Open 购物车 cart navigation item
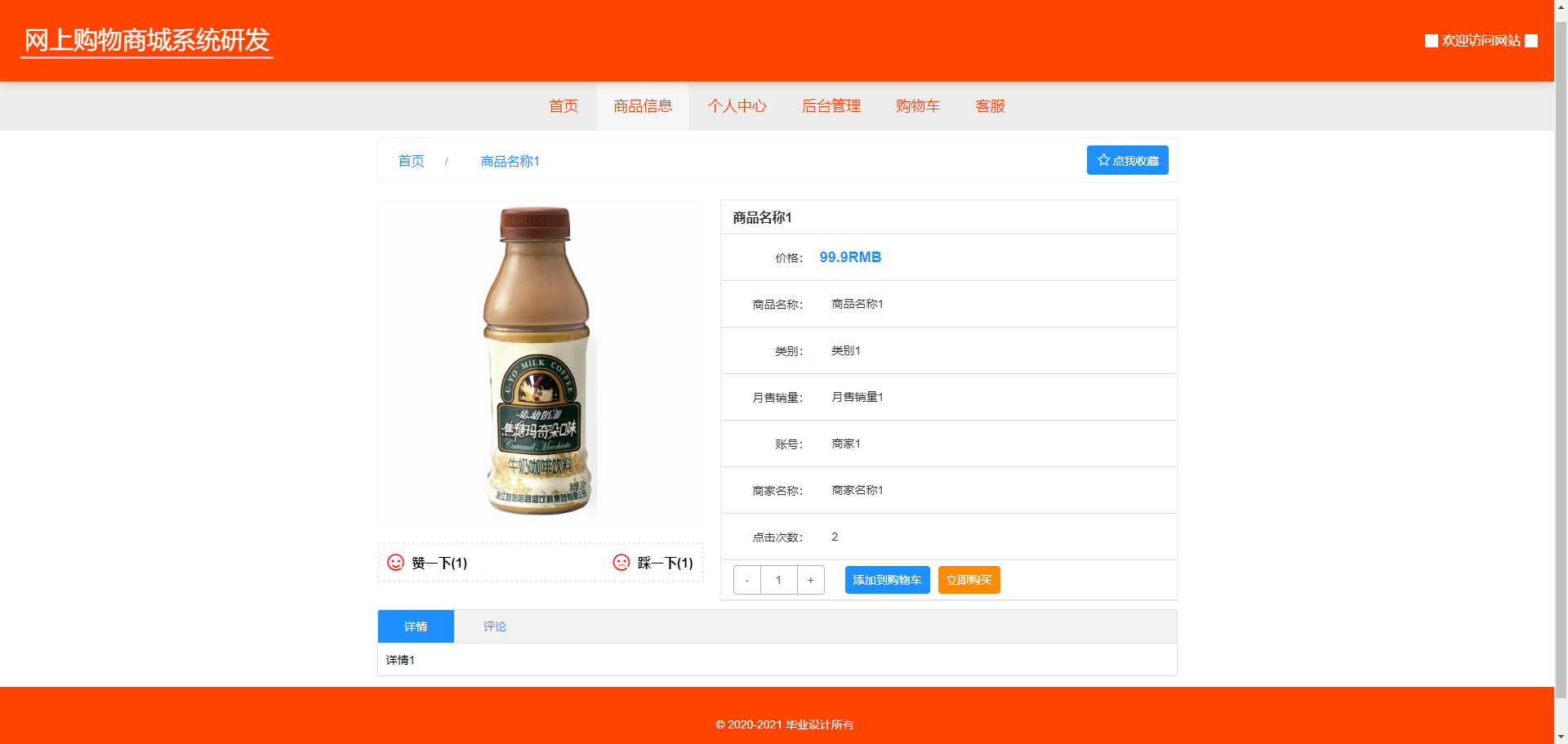1568x744 pixels. click(917, 106)
